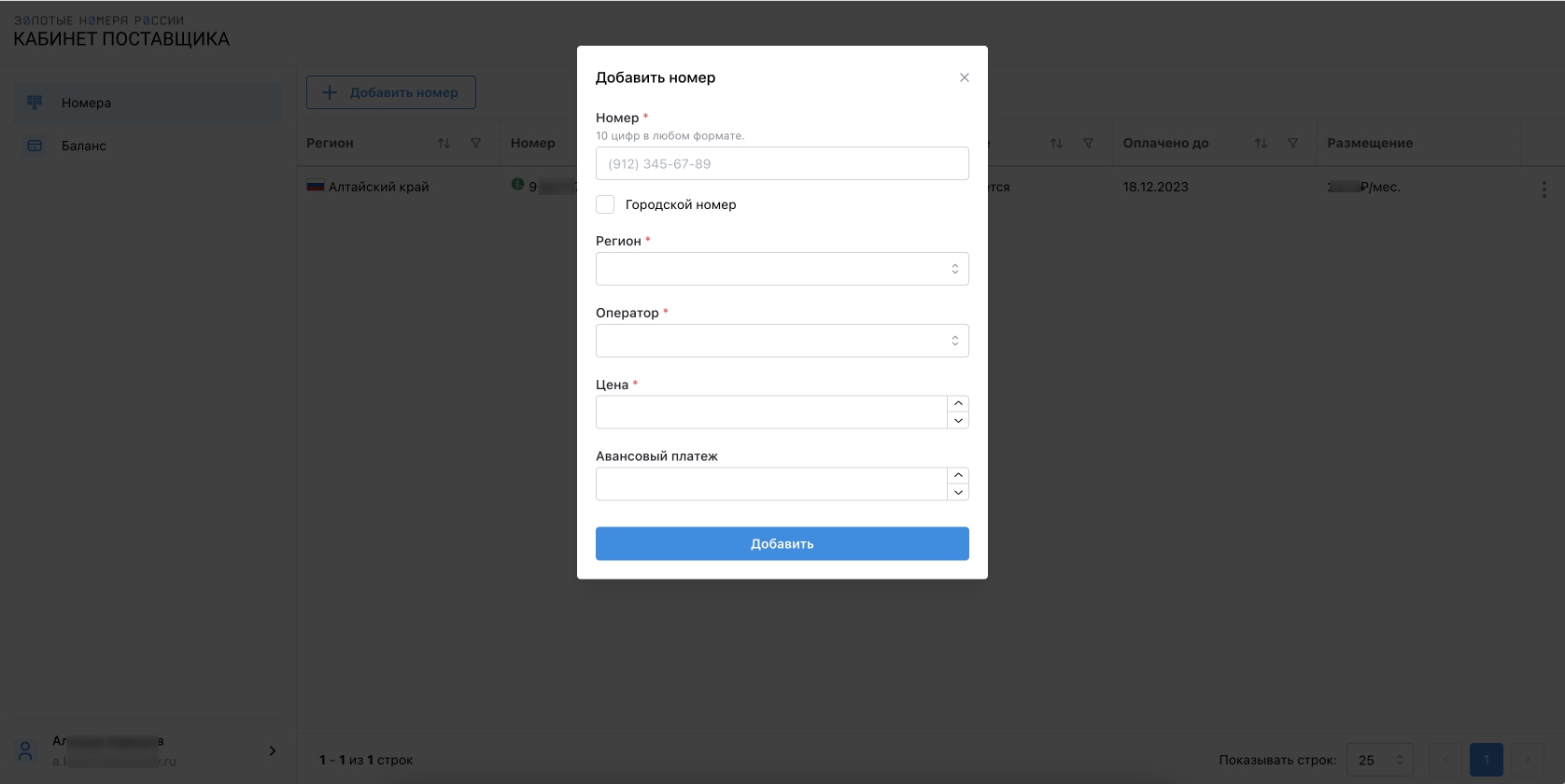
Task: Click date 18.12.2023 cell
Action: [x=1156, y=187]
